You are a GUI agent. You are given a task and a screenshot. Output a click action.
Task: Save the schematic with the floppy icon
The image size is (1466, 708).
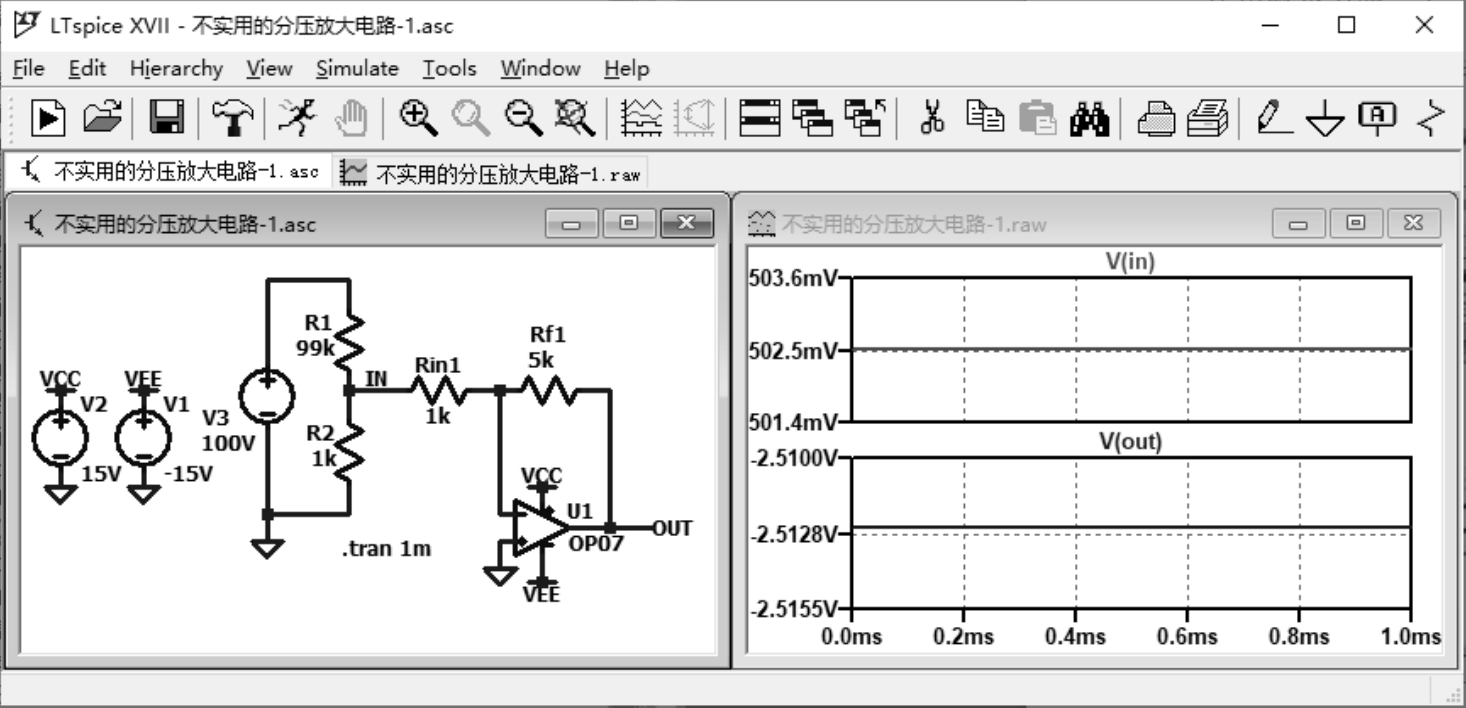click(166, 118)
